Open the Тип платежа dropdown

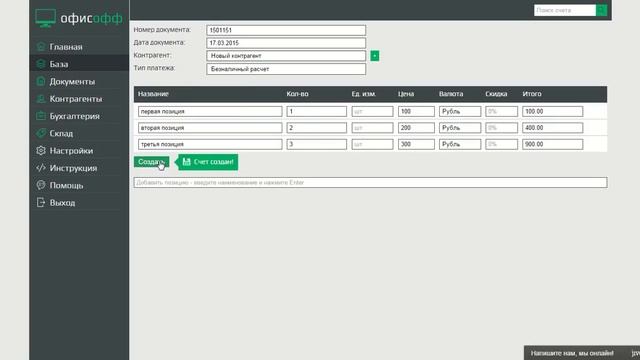(286, 69)
